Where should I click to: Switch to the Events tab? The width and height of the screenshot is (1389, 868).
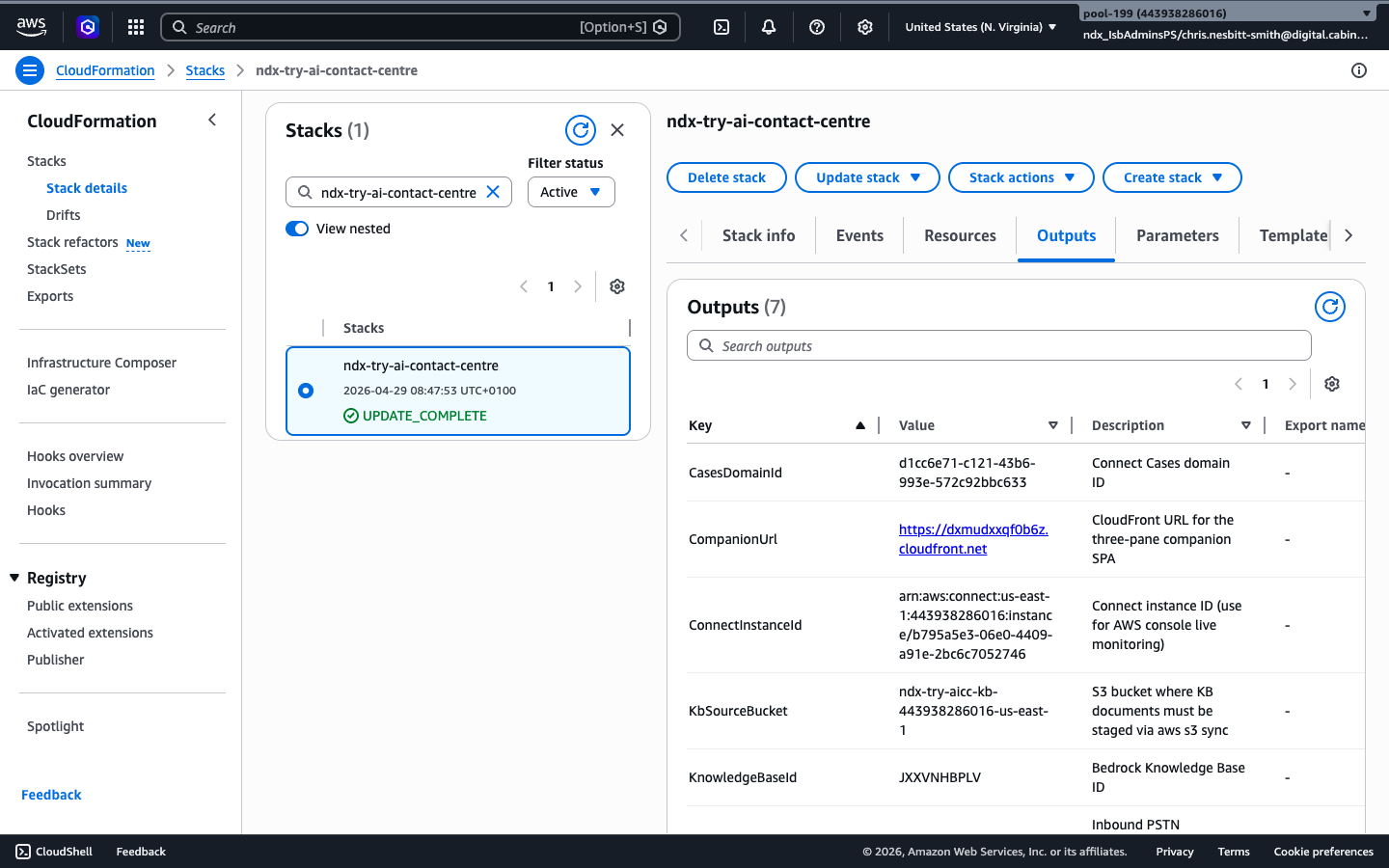tap(859, 235)
